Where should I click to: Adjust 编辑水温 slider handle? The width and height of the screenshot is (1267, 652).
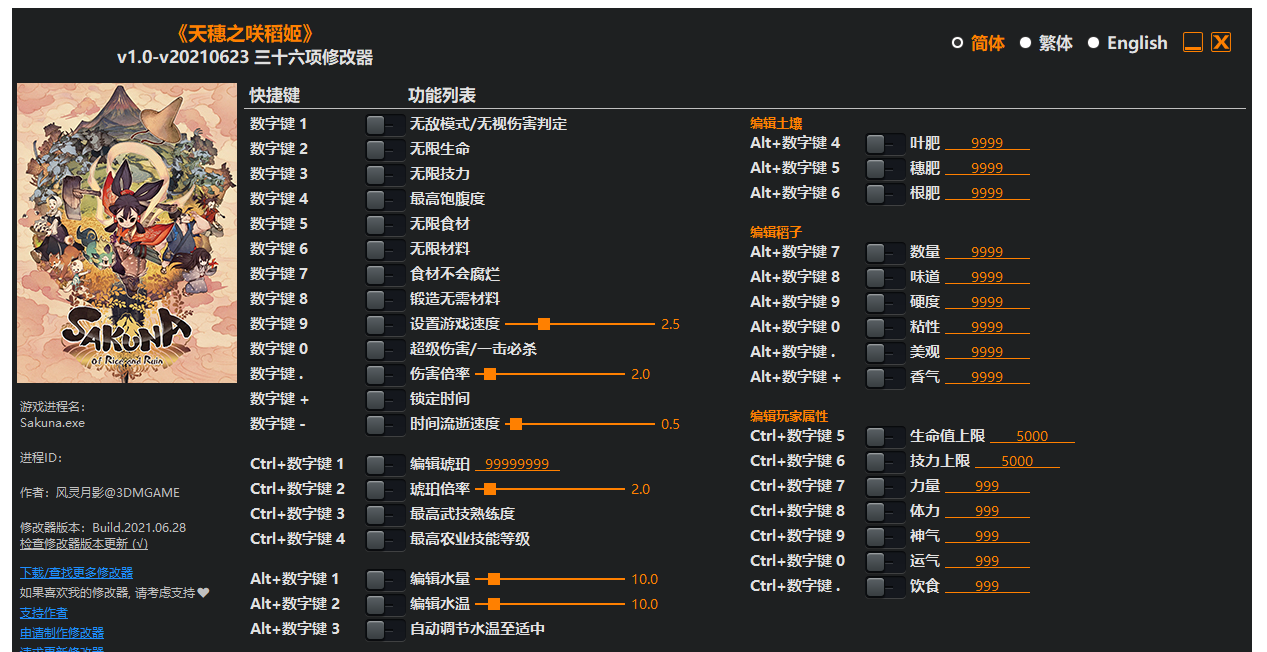click(x=494, y=604)
